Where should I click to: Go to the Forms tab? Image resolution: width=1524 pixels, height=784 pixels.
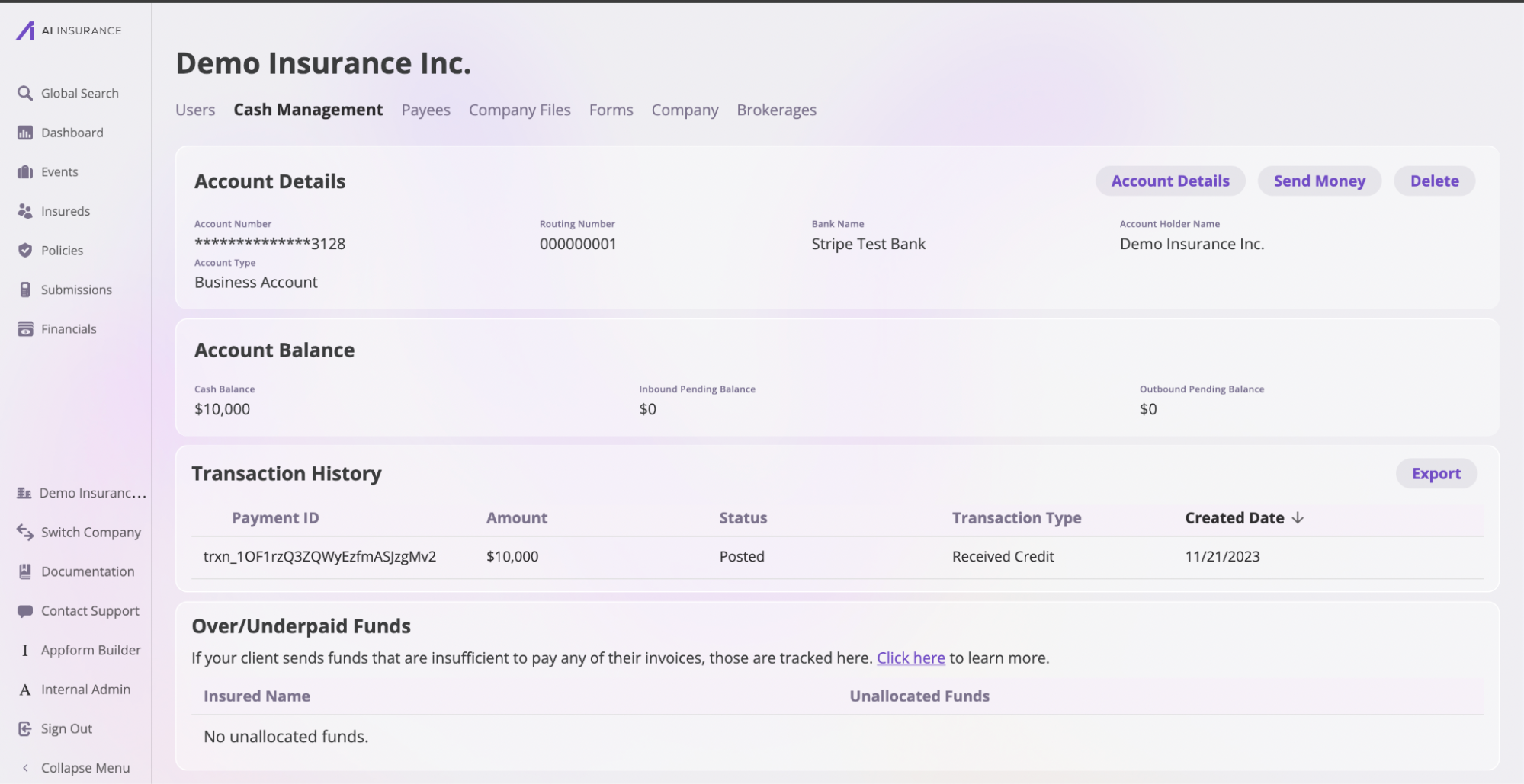[x=611, y=110]
